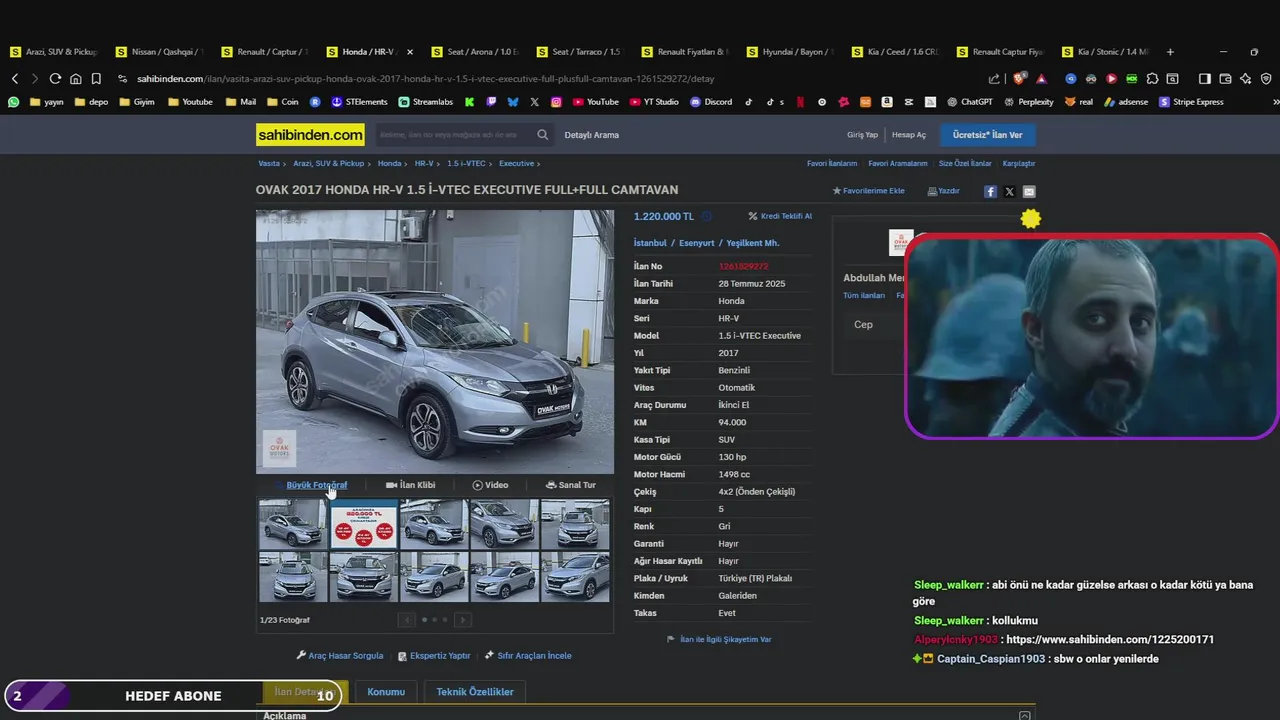Image resolution: width=1280 pixels, height=720 pixels.
Task: Open a new browser tab with plus
Action: [x=1170, y=52]
